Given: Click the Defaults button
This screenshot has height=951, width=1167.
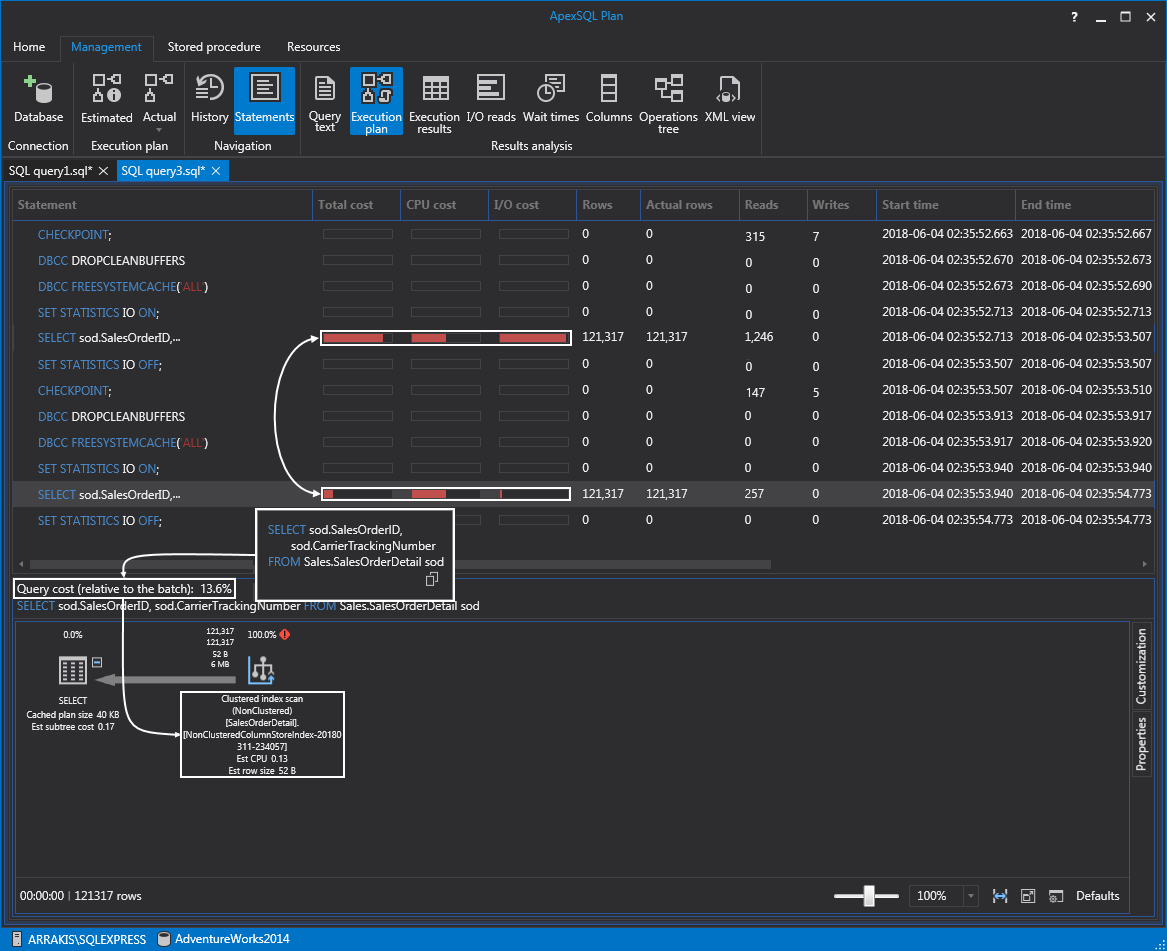Looking at the screenshot, I should click(x=1098, y=896).
